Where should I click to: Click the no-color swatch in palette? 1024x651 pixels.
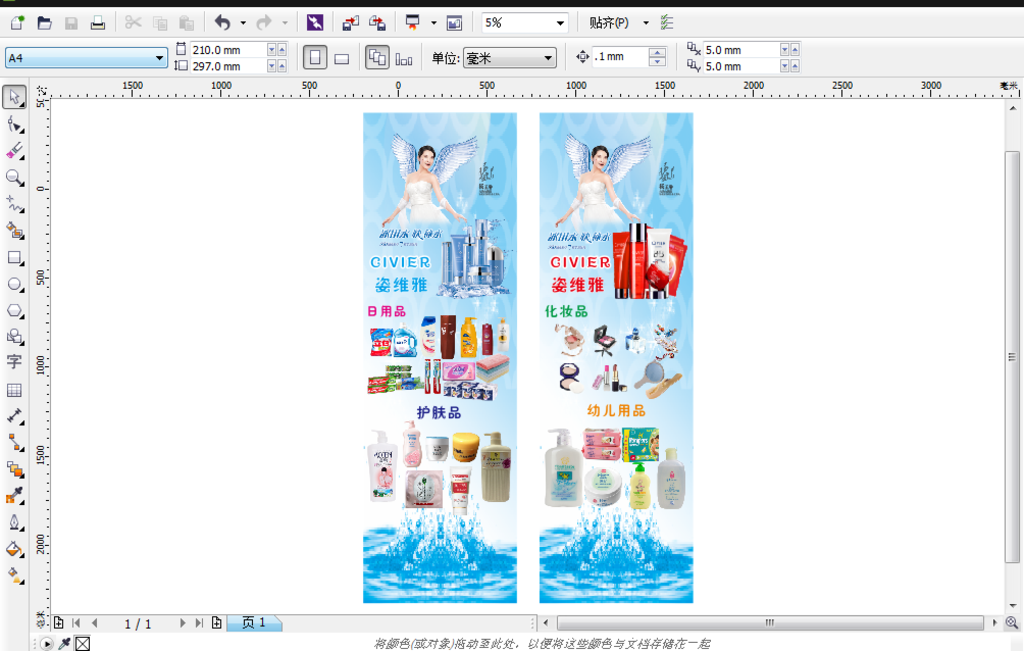pyautogui.click(x=82, y=643)
